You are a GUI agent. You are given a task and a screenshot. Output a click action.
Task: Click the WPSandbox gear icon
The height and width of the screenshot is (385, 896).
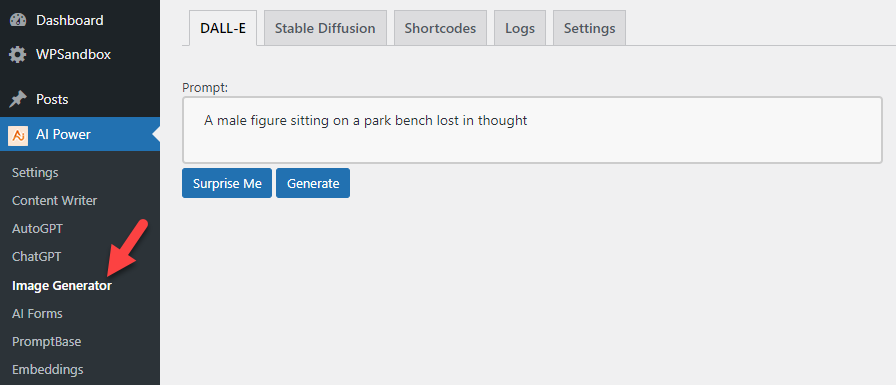point(18,55)
